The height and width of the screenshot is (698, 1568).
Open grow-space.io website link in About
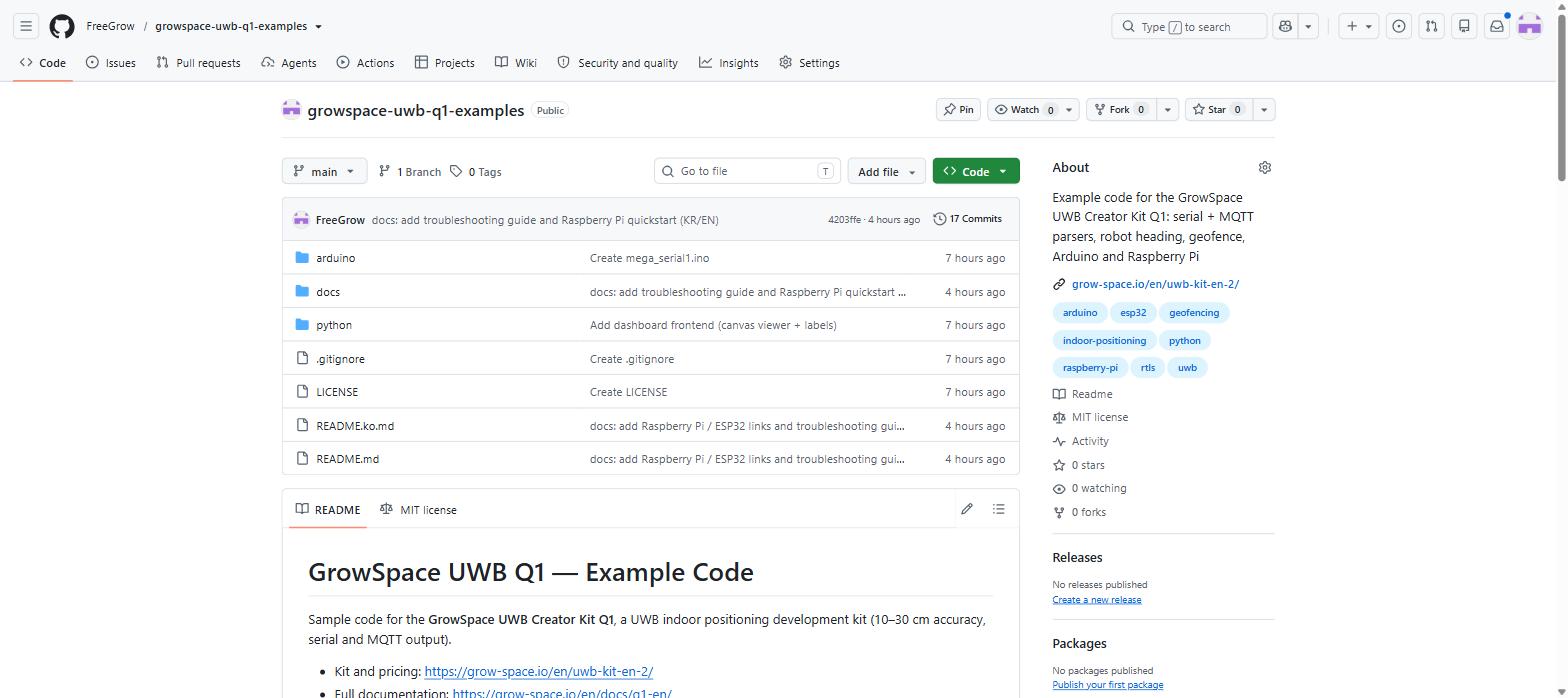point(1155,284)
